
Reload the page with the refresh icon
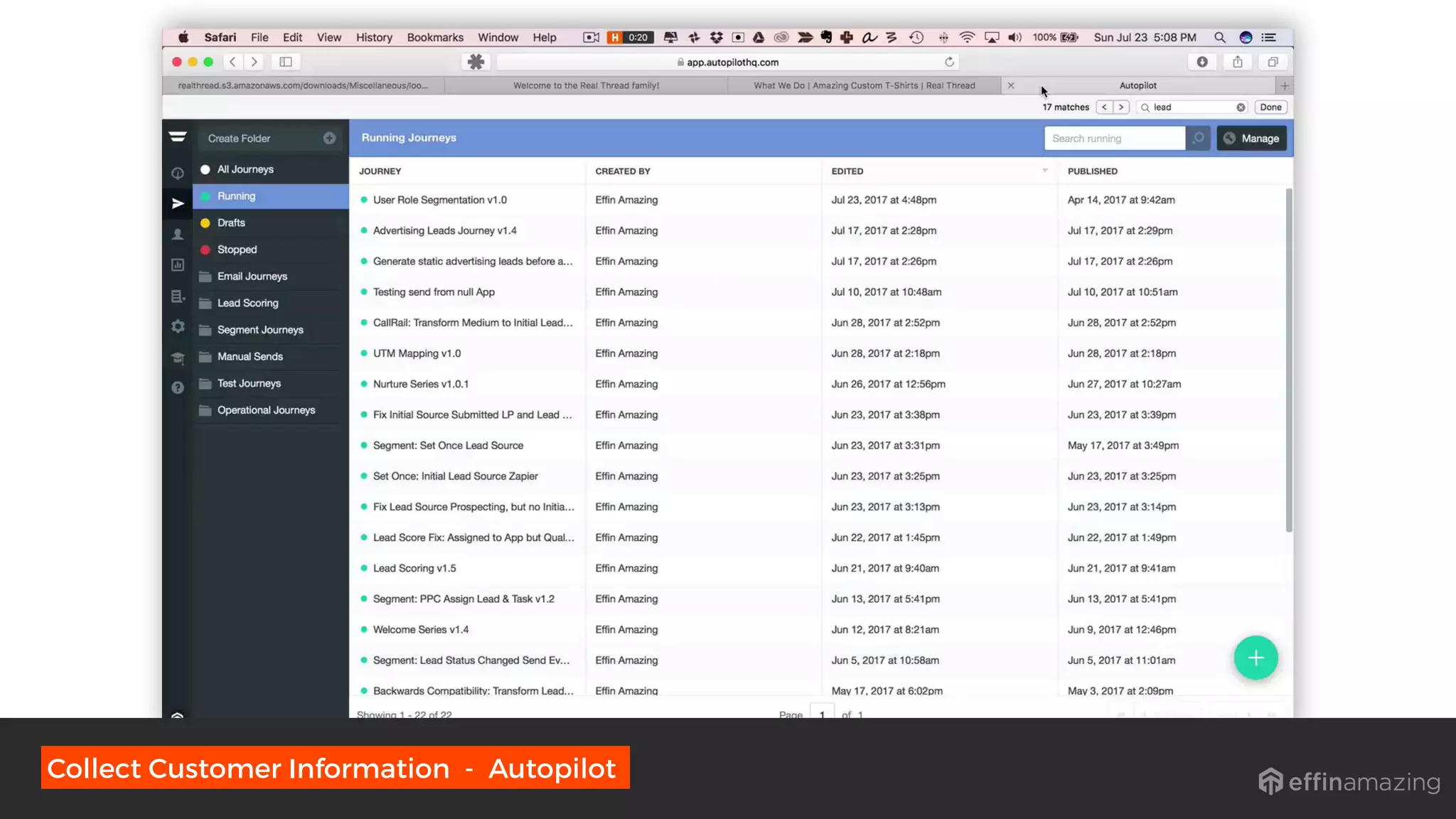pyautogui.click(x=949, y=62)
